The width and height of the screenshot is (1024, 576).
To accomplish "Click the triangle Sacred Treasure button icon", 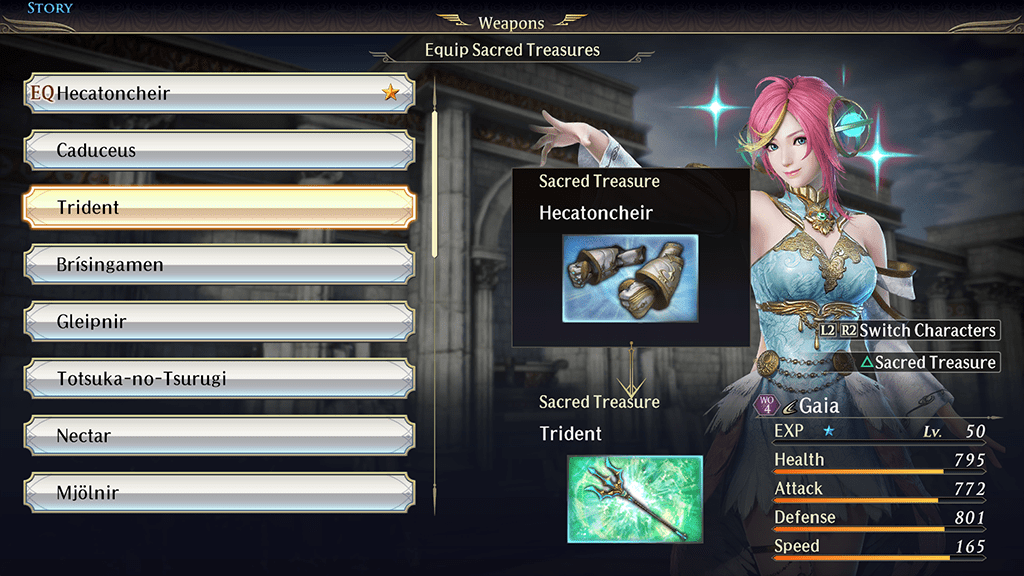I will 867,362.
